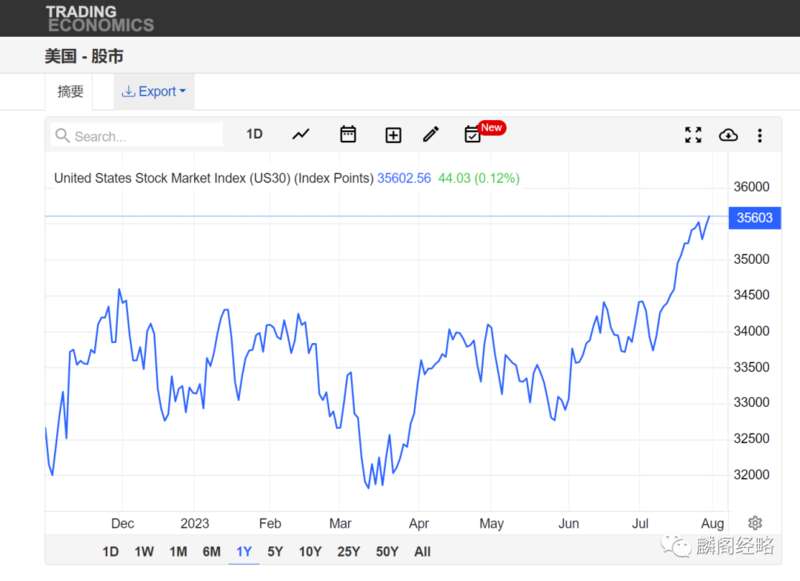
Task: Select the 5Y time range
Action: coord(275,551)
